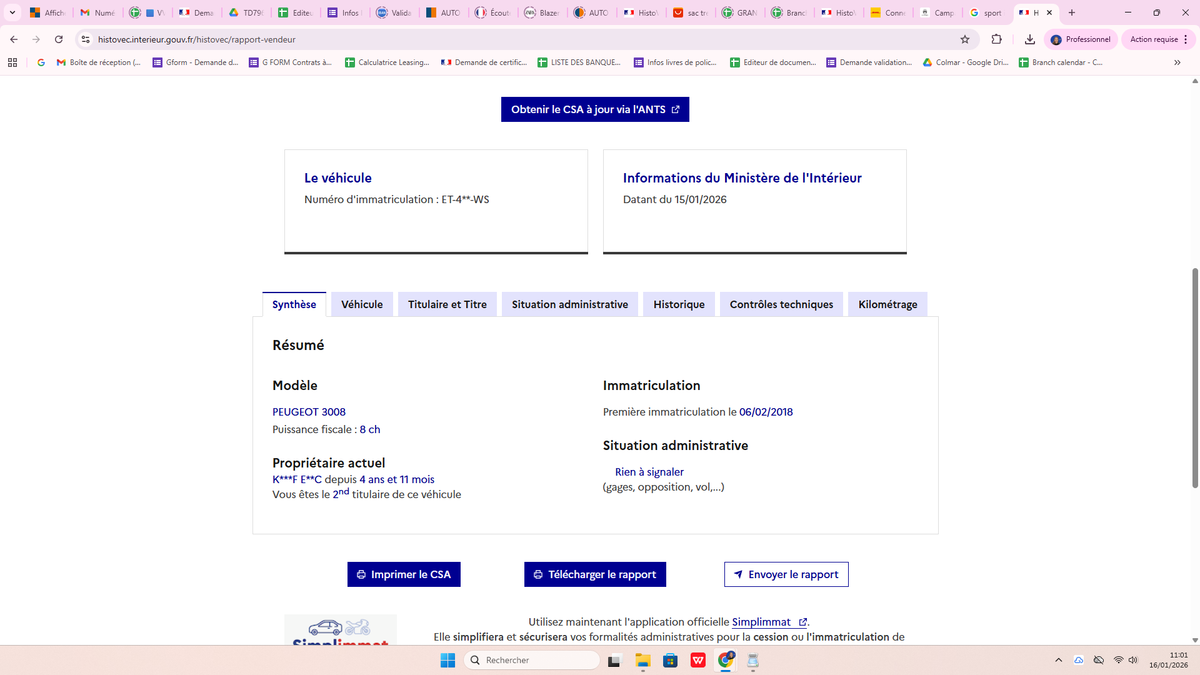Click Imprimer le CSA button

click(404, 574)
